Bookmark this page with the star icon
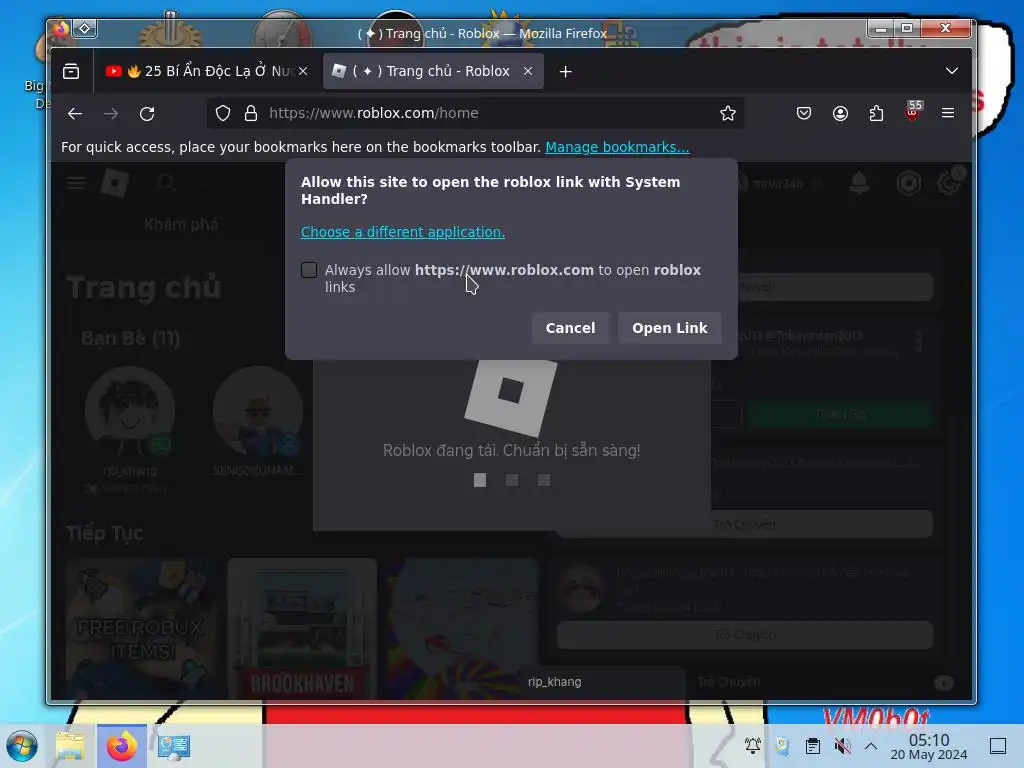This screenshot has width=1024, height=768. 728,113
